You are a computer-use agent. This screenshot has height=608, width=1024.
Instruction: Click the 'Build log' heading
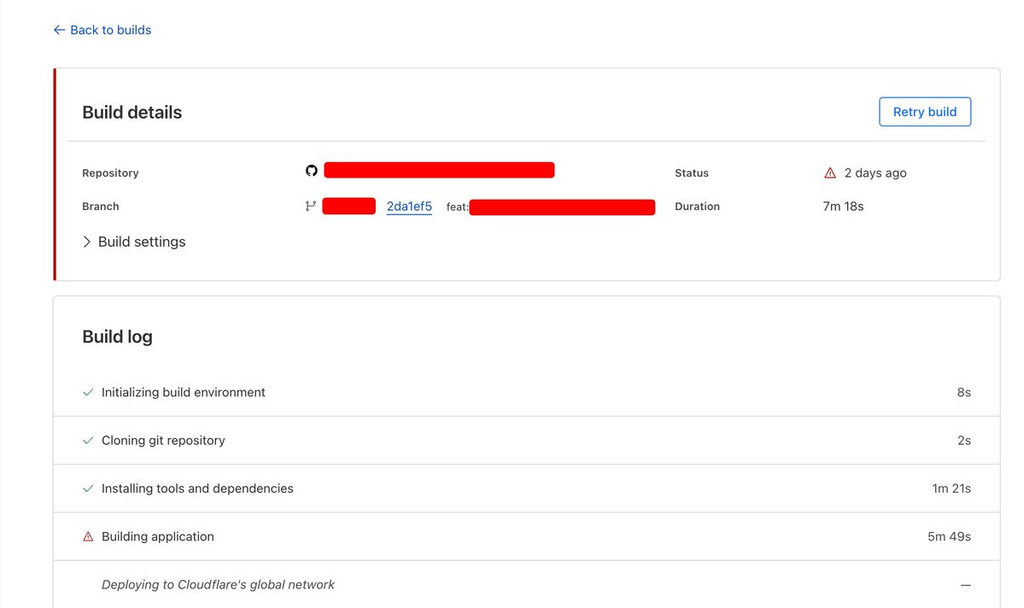tap(118, 337)
